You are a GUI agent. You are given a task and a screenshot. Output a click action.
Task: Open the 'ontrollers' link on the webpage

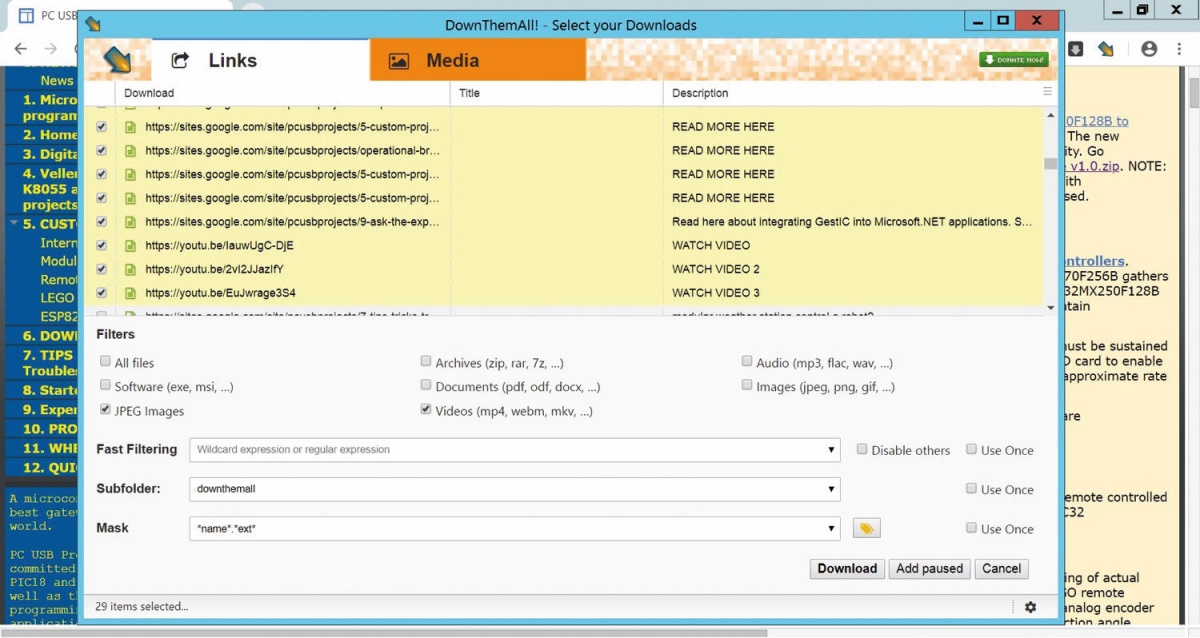pos(1094,261)
